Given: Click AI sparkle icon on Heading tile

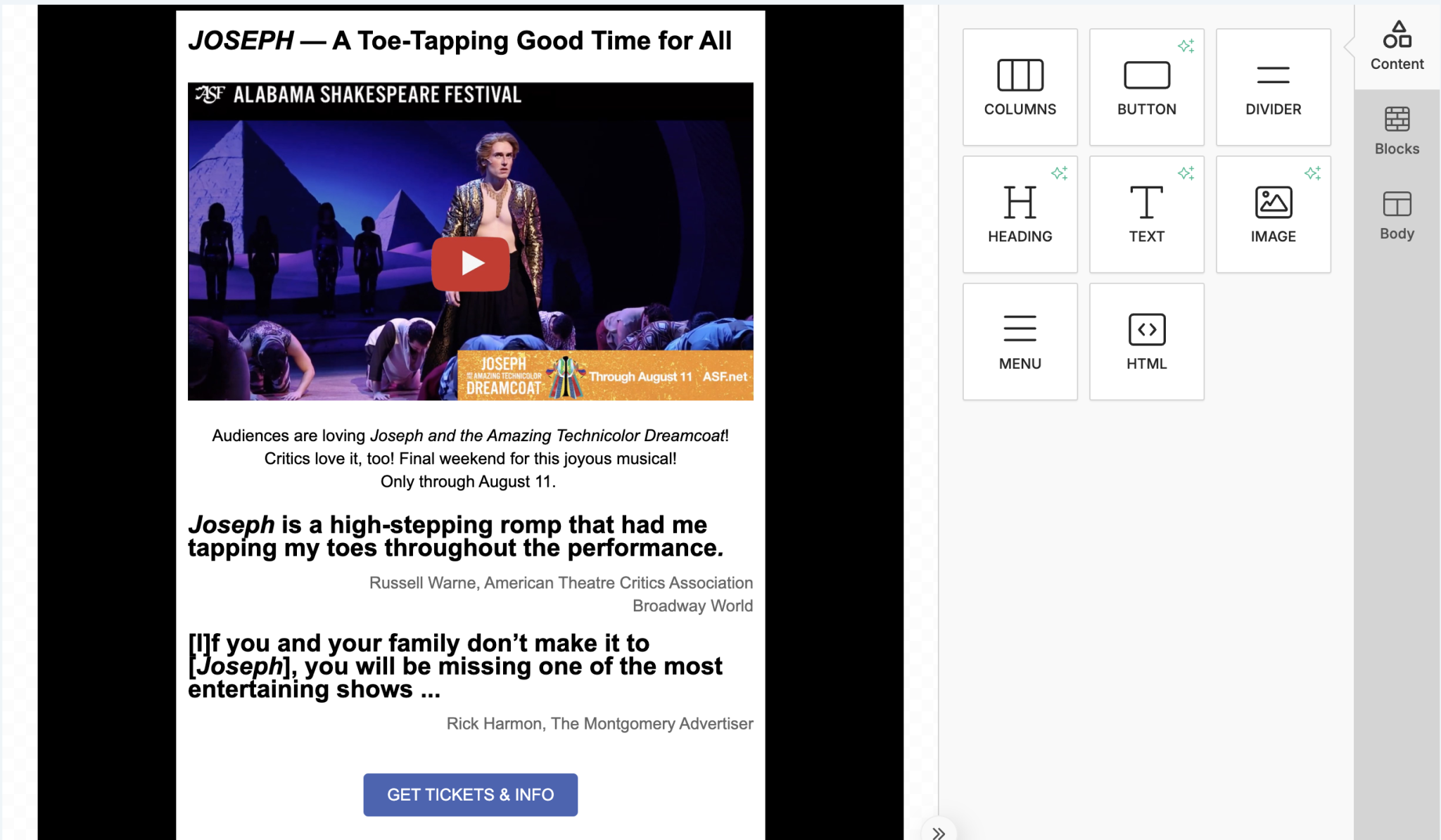Looking at the screenshot, I should click(1059, 173).
